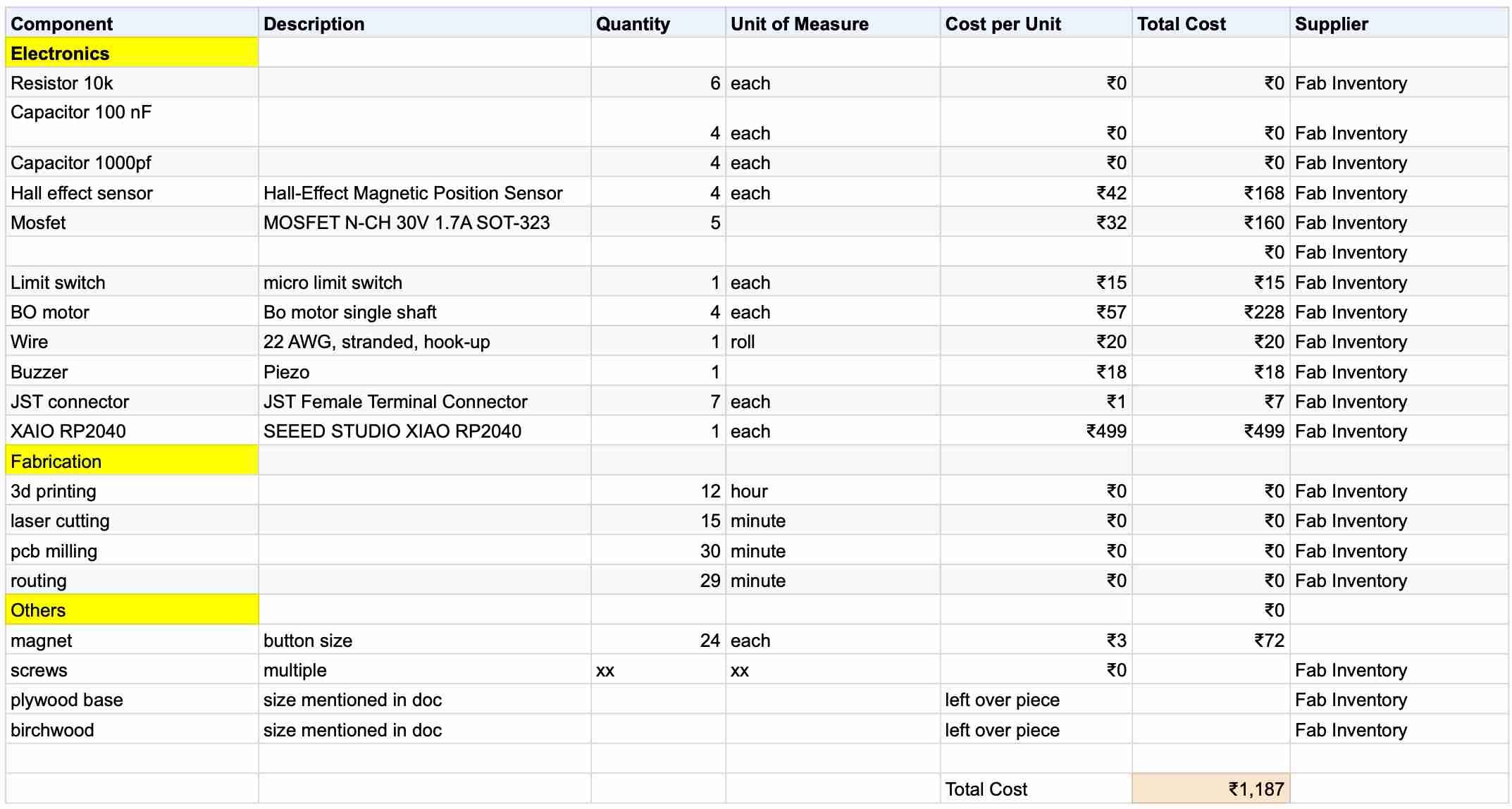This screenshot has height=809, width=1512.
Task: Click the laser cutting cell
Action: click(132, 520)
